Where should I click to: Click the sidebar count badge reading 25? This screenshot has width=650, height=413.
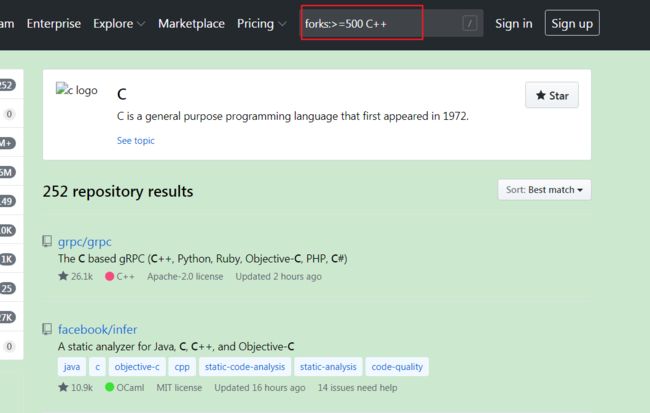[x=7, y=288]
